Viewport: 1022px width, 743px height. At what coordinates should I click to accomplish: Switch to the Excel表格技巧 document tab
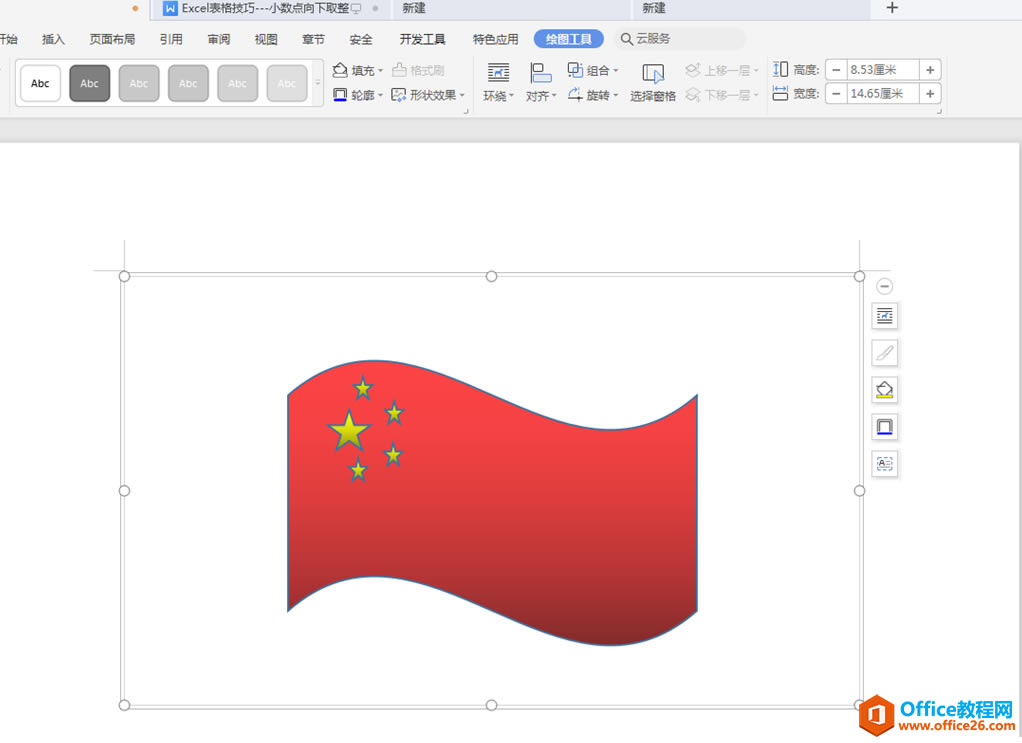[270, 8]
